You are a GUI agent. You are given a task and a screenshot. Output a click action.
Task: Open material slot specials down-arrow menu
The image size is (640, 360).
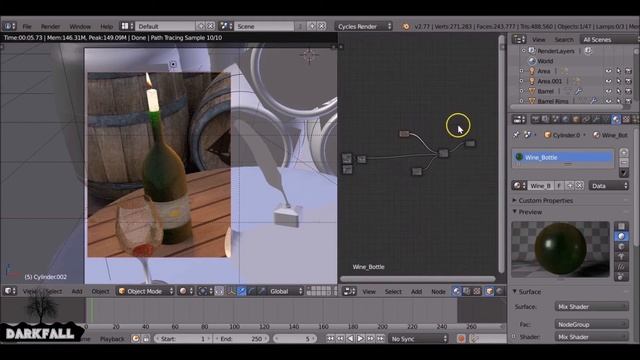point(623,173)
